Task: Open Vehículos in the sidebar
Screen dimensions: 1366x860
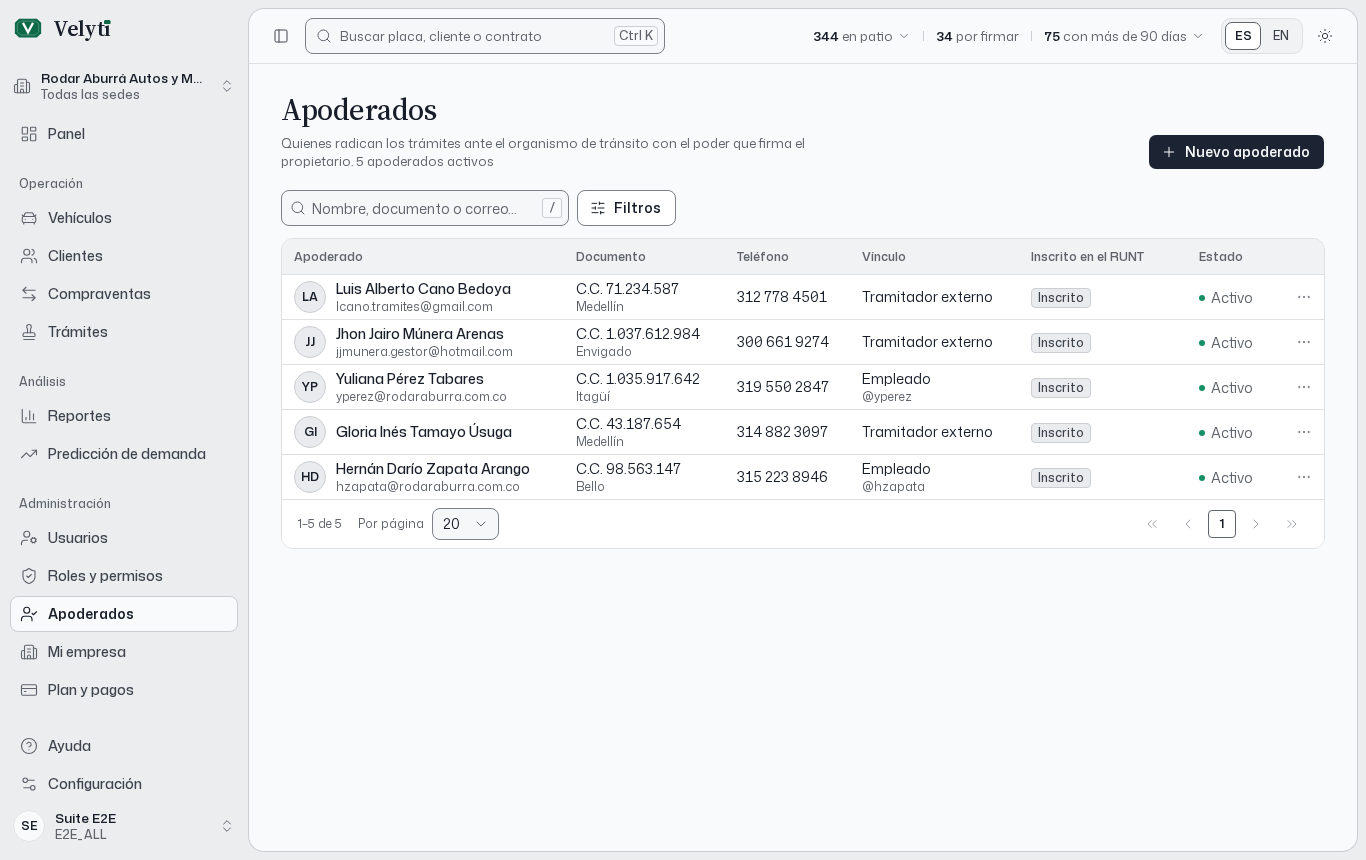Action: click(124, 218)
